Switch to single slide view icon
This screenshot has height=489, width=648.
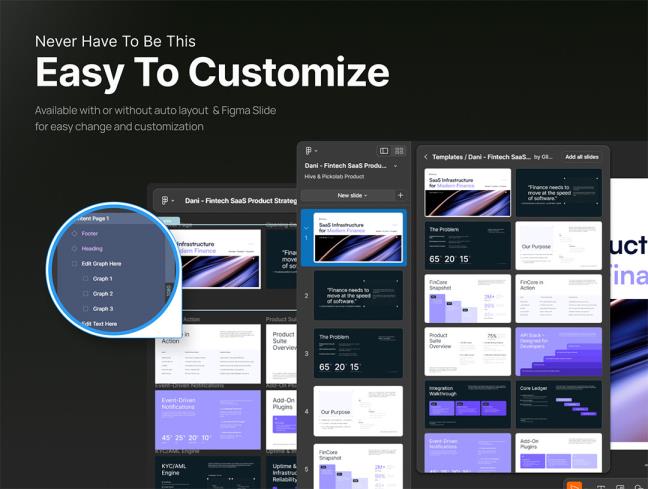384,151
